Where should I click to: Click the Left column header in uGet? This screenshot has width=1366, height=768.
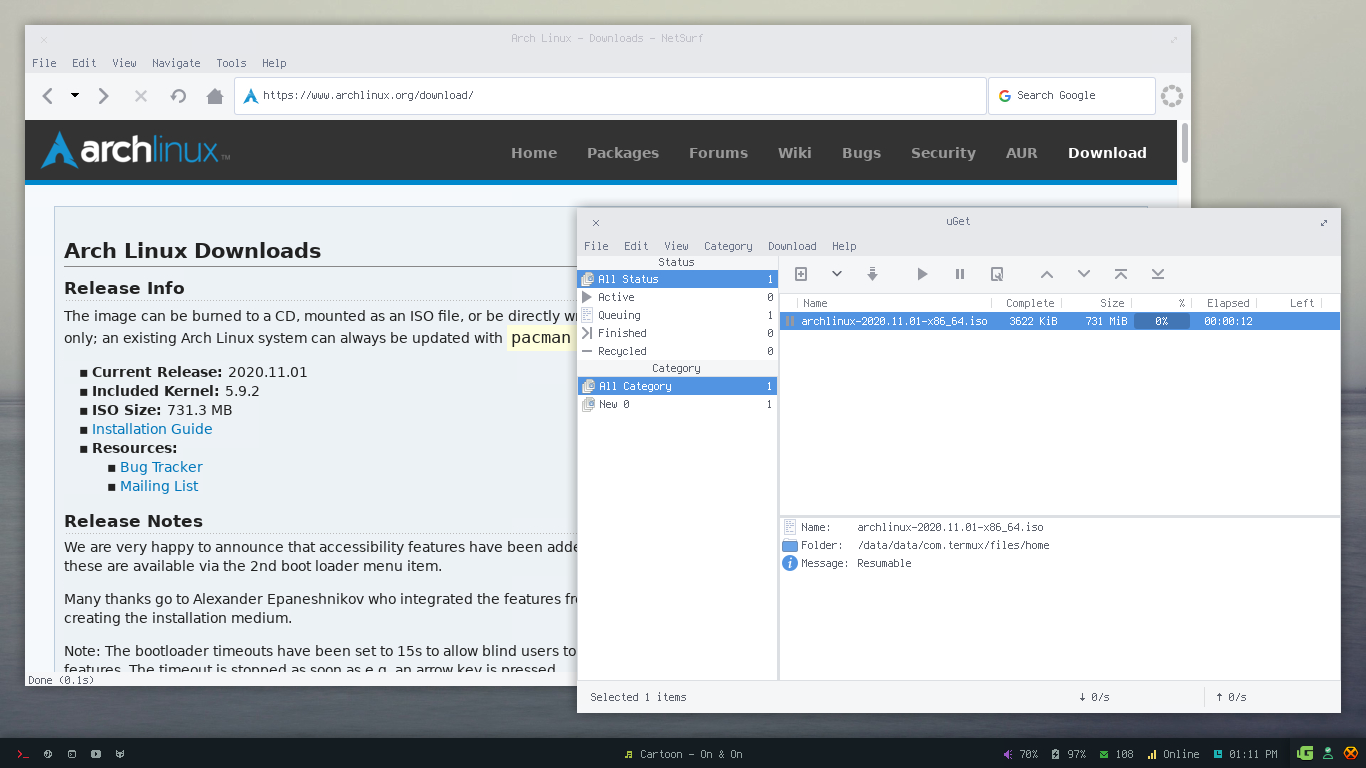pos(1289,303)
